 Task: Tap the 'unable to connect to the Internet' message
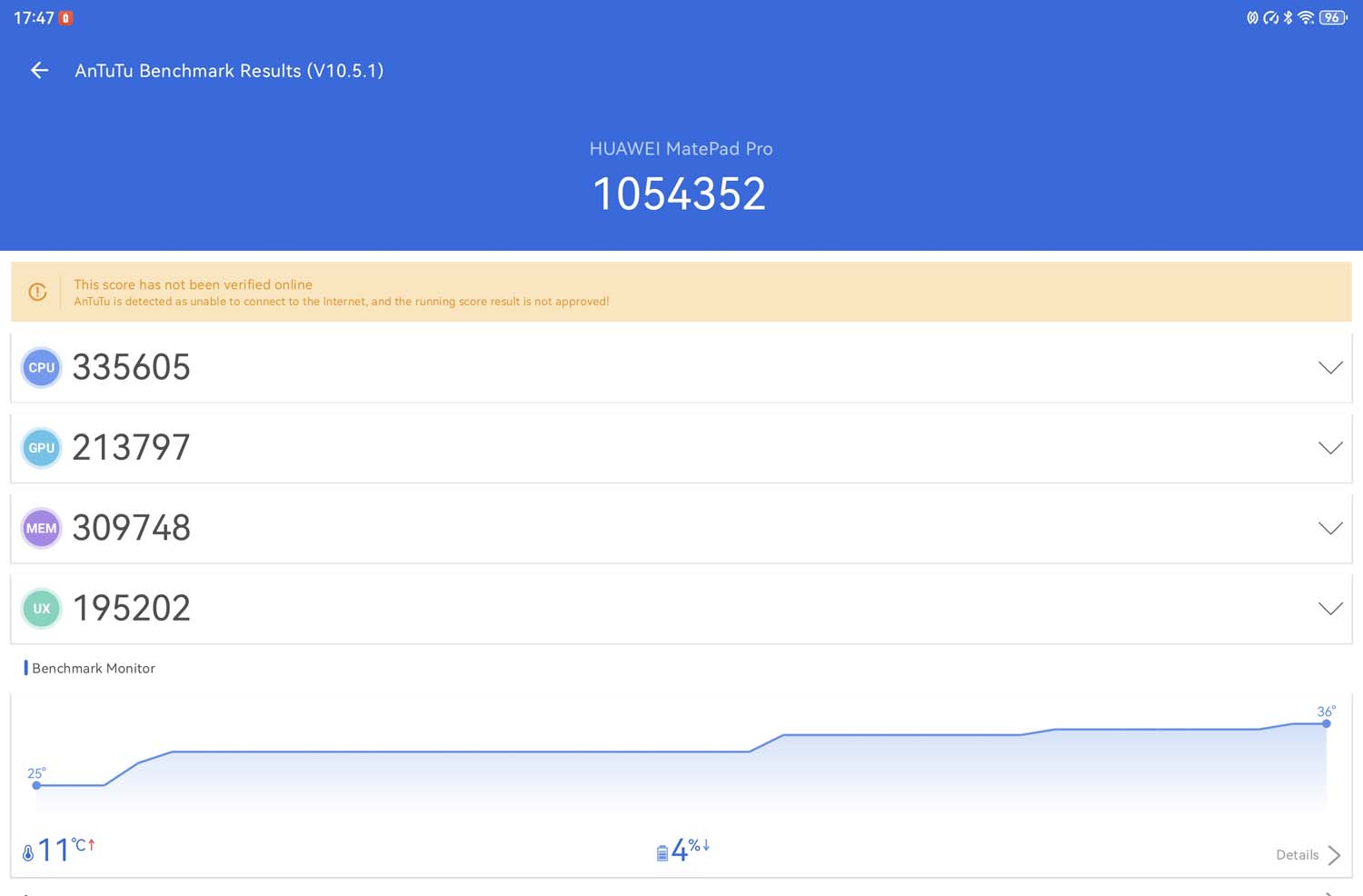pyautogui.click(x=341, y=302)
